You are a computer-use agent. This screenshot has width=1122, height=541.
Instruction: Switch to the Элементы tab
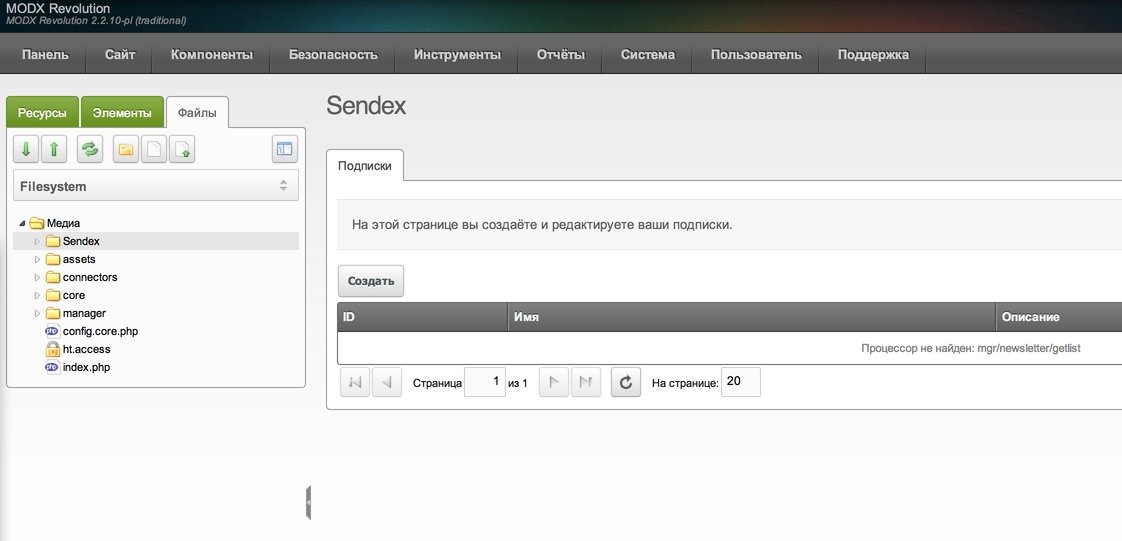(122, 113)
